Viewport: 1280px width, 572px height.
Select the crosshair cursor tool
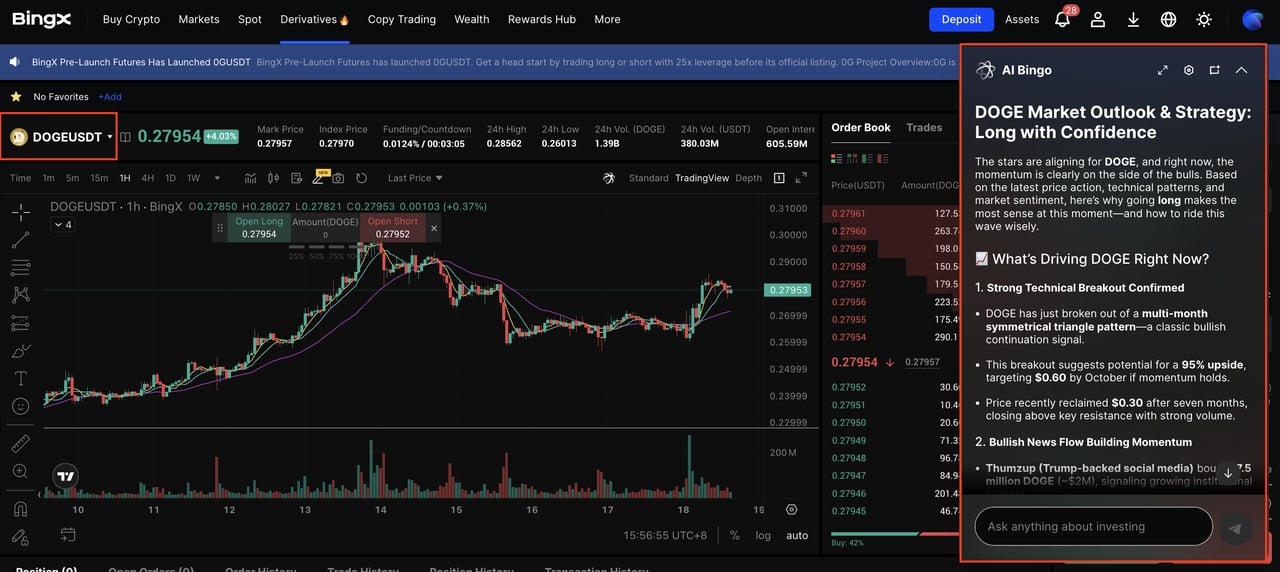point(20,212)
